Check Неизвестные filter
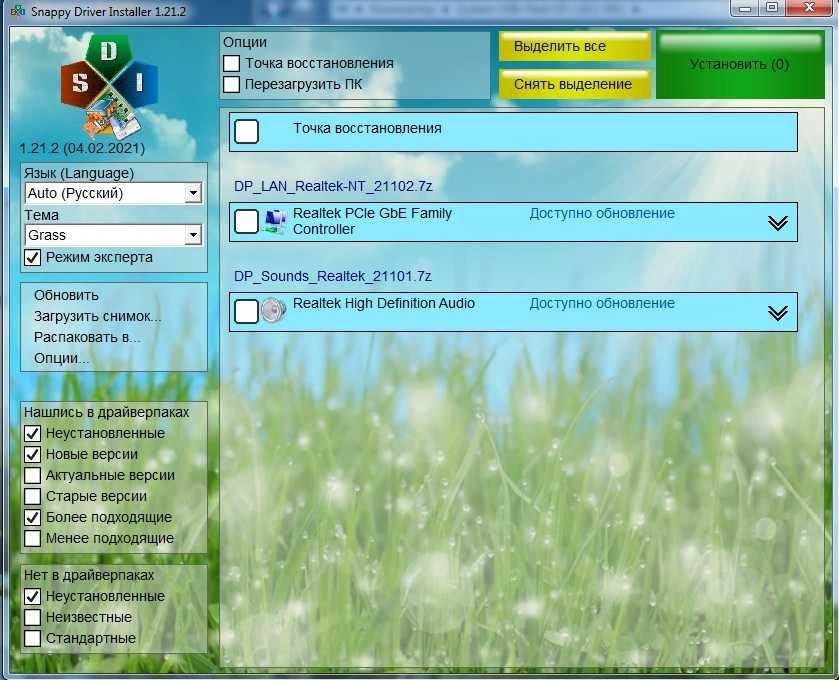This screenshot has width=839, height=680. pos(33,617)
